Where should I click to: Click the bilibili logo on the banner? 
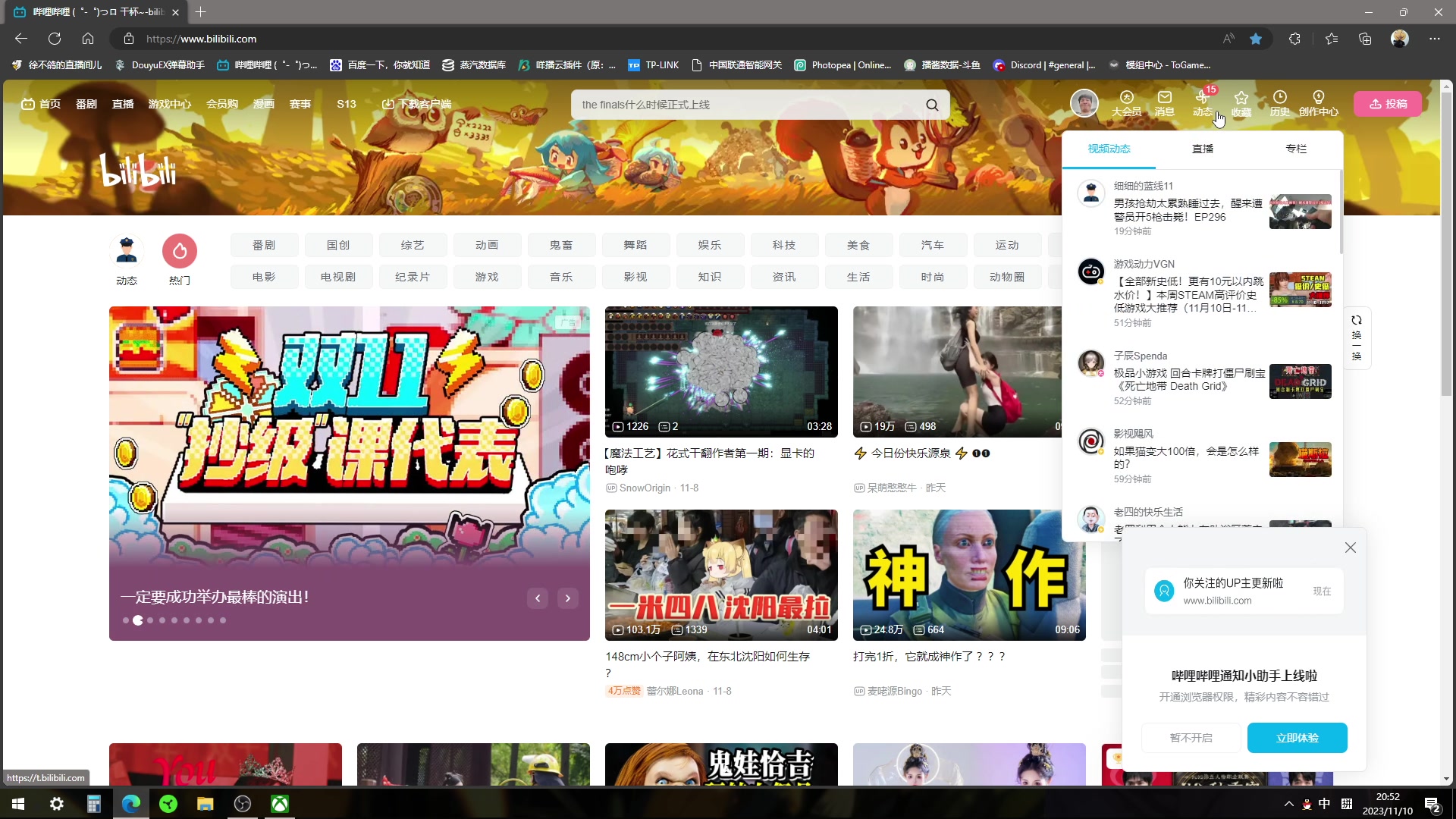(139, 170)
